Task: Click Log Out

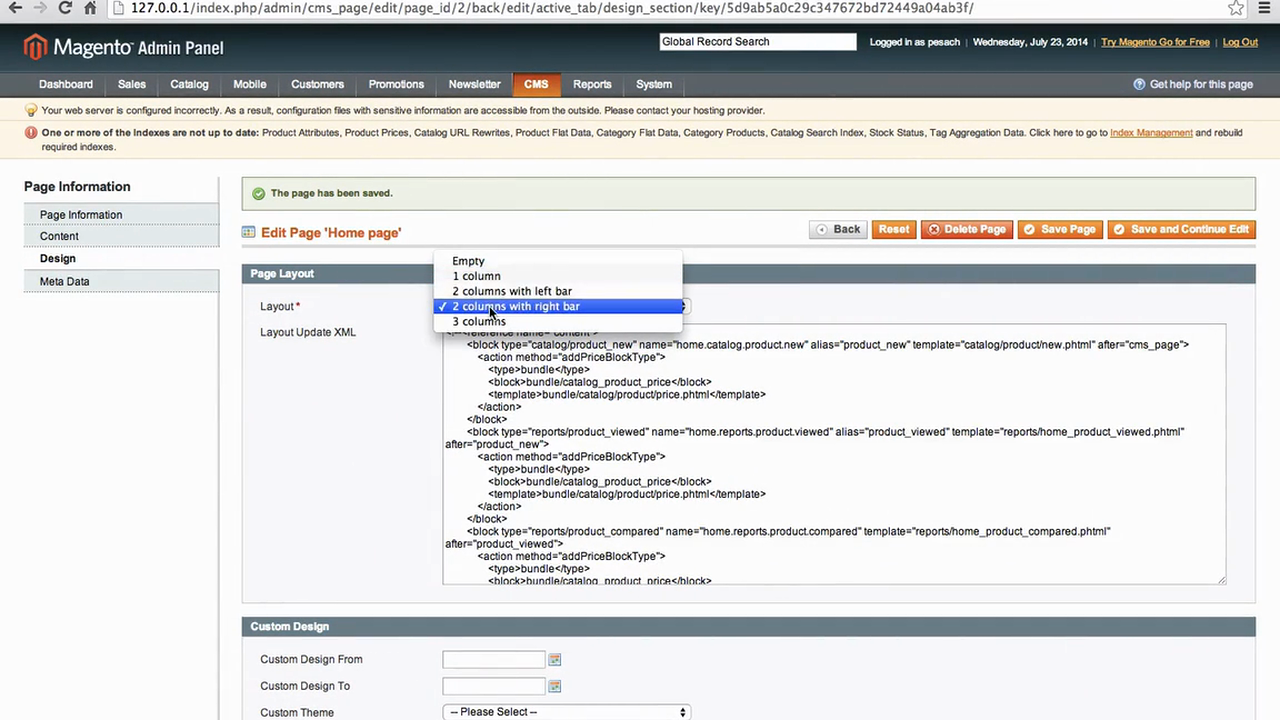Action: tap(1240, 42)
